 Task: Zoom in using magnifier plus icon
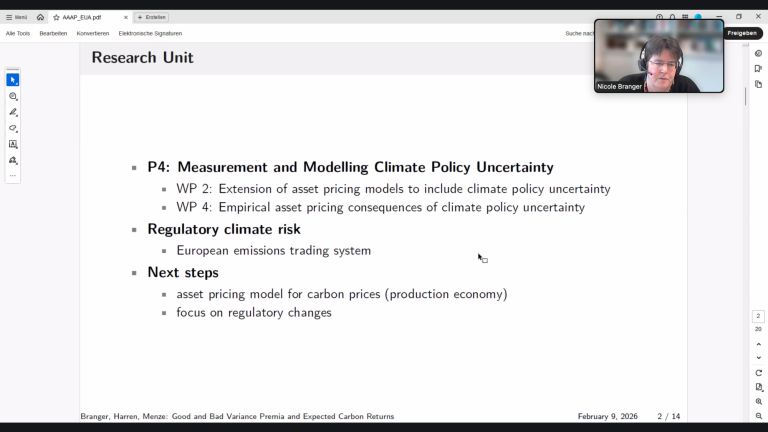759,402
